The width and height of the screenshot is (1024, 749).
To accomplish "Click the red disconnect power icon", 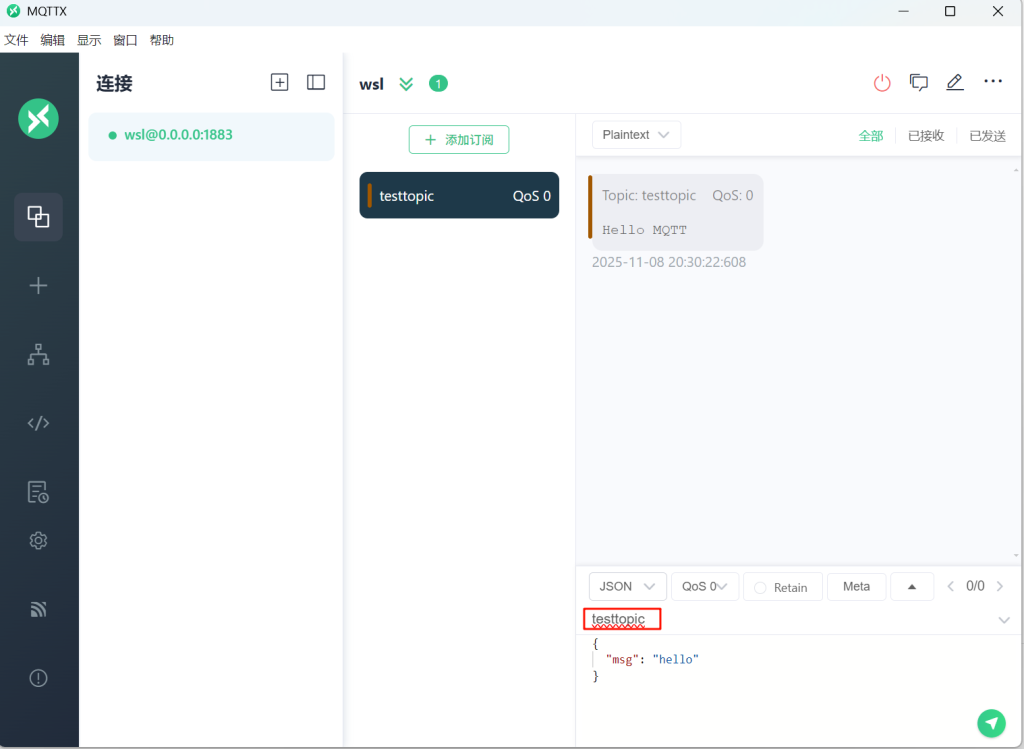I will (x=881, y=83).
